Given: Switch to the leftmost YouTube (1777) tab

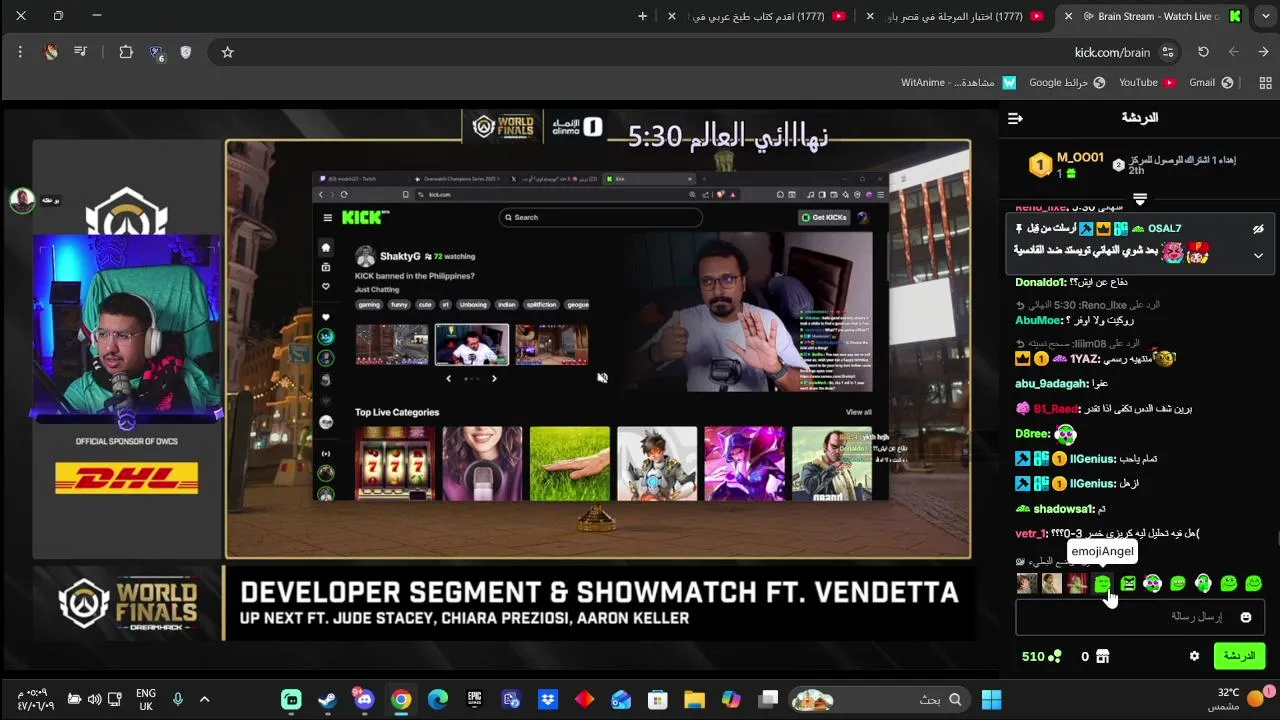Looking at the screenshot, I should coord(760,16).
